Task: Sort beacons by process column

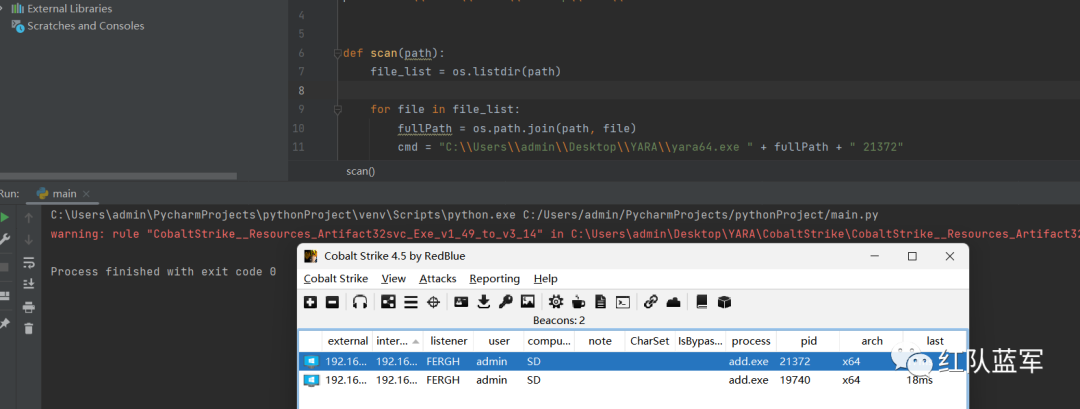Action: click(x=751, y=341)
